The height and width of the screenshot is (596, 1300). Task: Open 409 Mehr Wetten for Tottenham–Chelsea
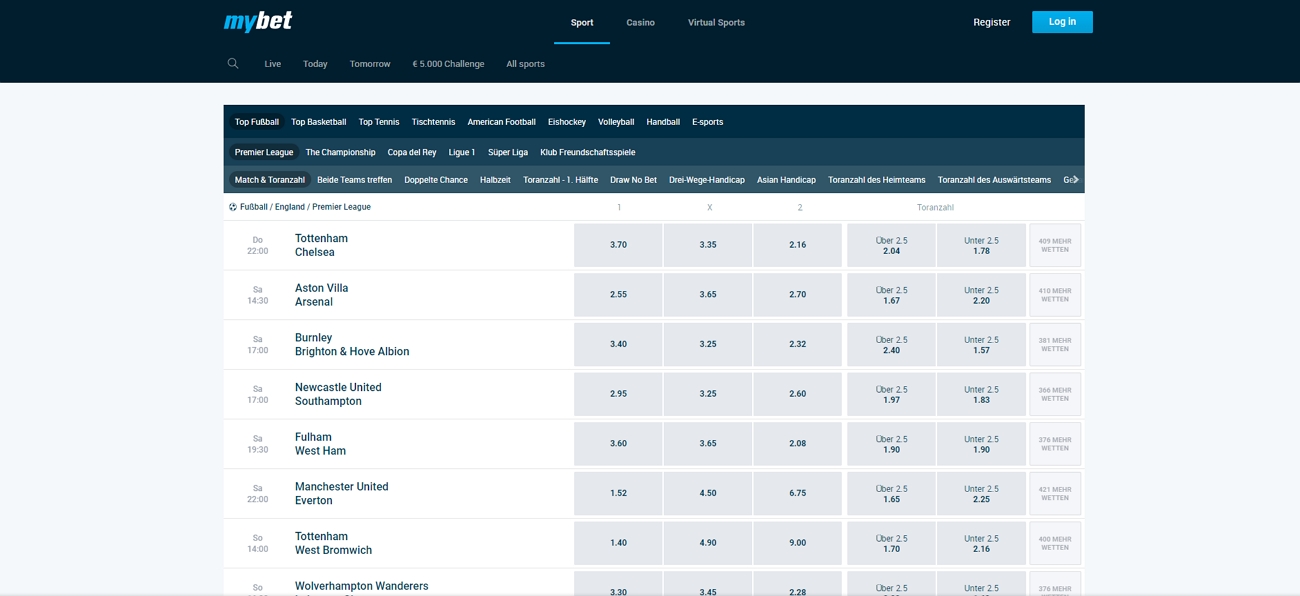[x=1055, y=245]
